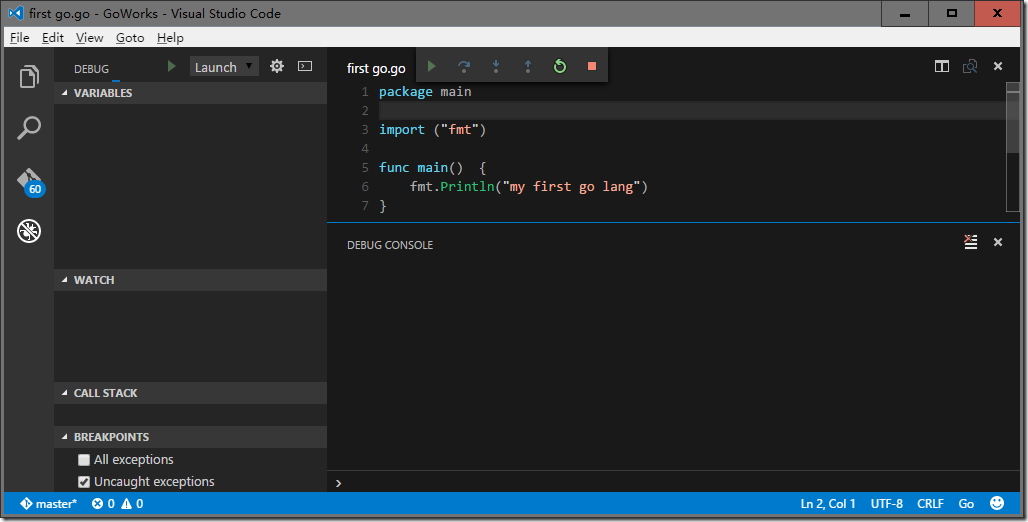Viewport: 1028px width, 522px height.
Task: Restart the debugging session
Action: click(560, 67)
